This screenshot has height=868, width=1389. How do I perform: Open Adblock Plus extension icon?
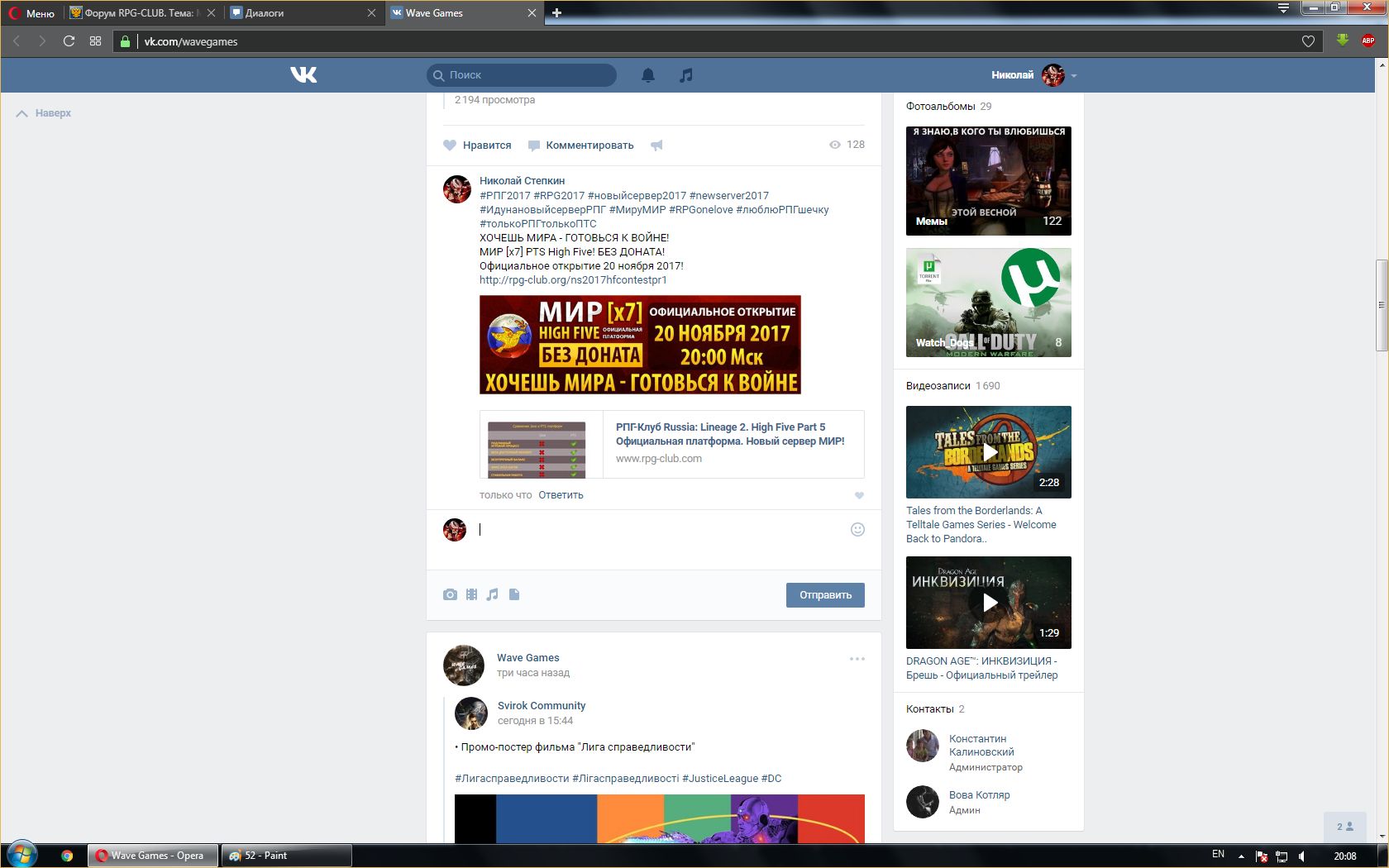coord(1368,41)
